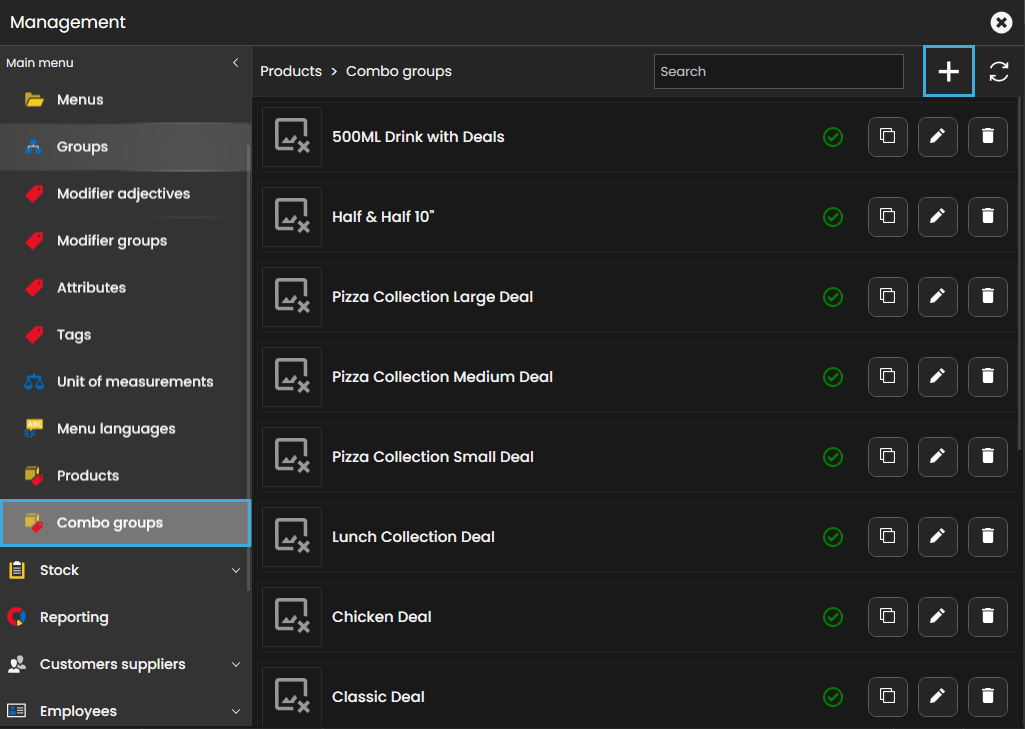
Task: Click the plus icon to add combo group
Action: [948, 72]
